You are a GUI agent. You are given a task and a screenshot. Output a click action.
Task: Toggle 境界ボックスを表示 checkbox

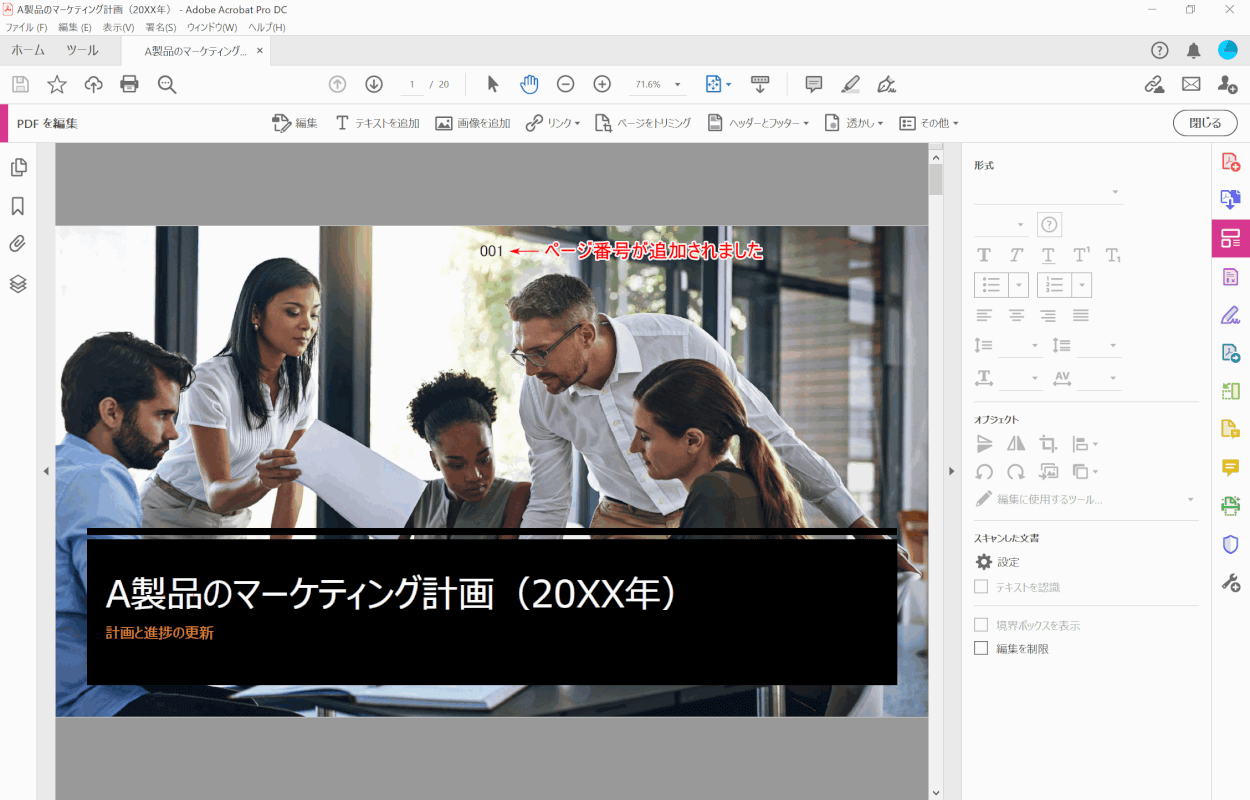[982, 625]
